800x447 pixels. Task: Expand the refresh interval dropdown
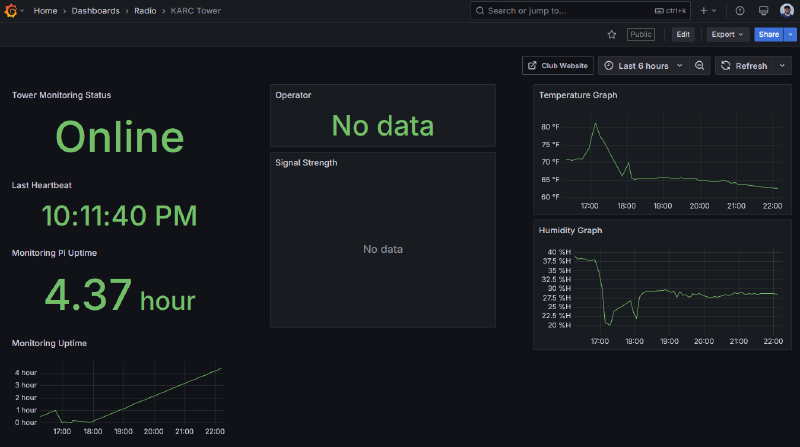tap(782, 65)
